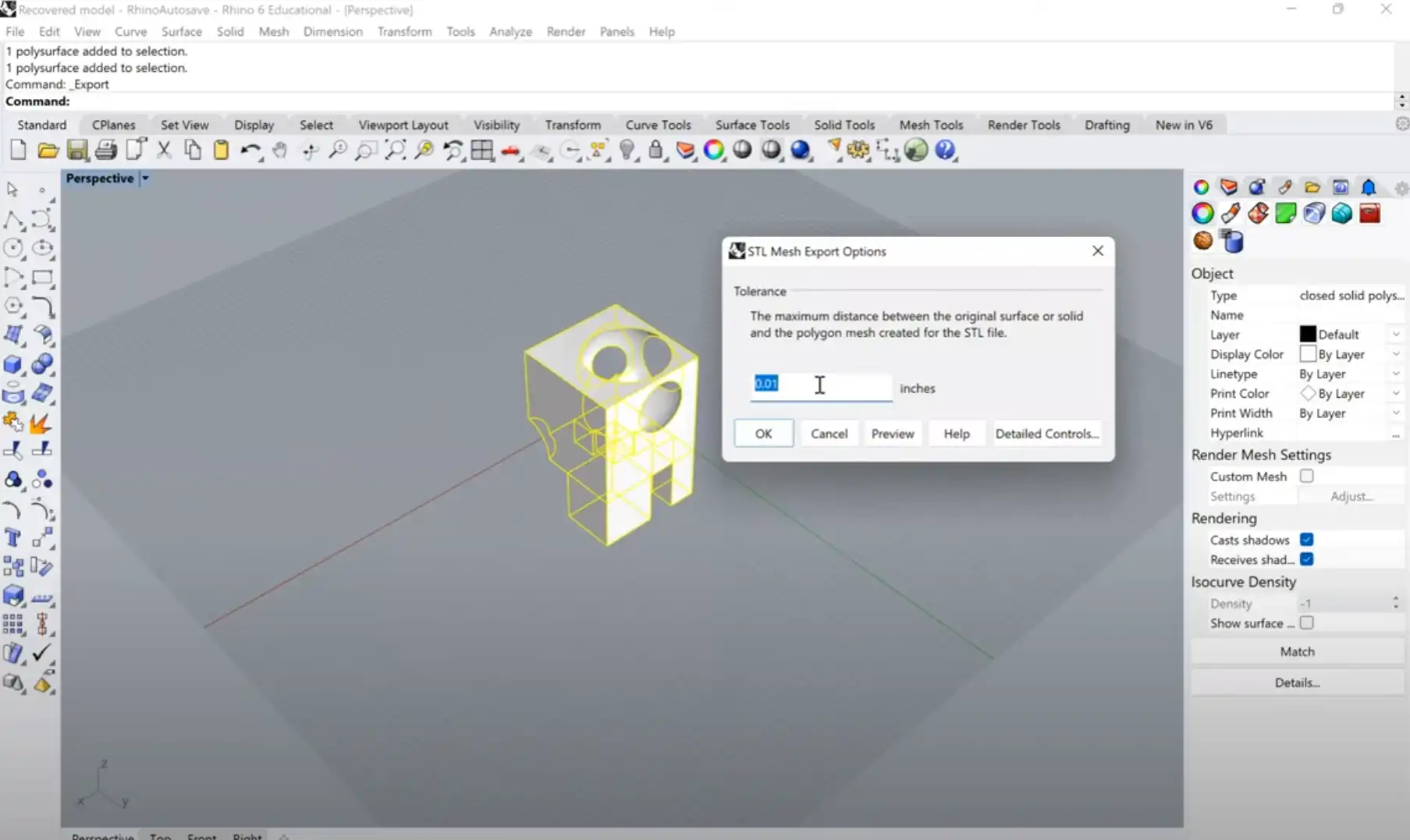Click the Lock padlock icon
Screen dimensions: 1410x840
[x=655, y=150]
